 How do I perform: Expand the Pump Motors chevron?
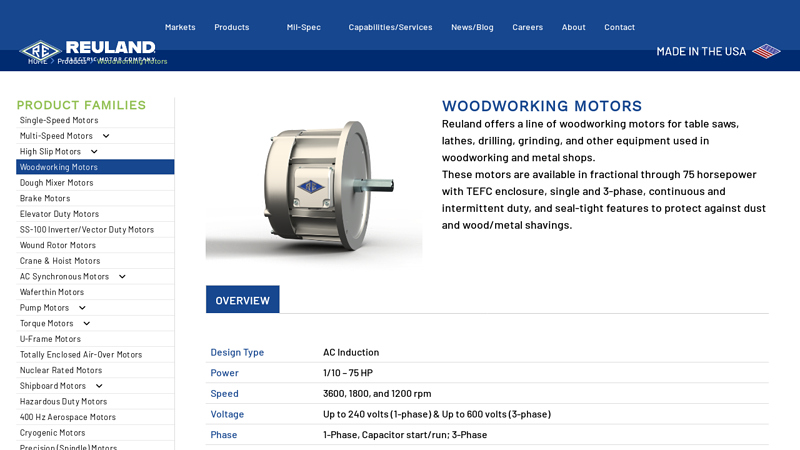pyautogui.click(x=82, y=308)
